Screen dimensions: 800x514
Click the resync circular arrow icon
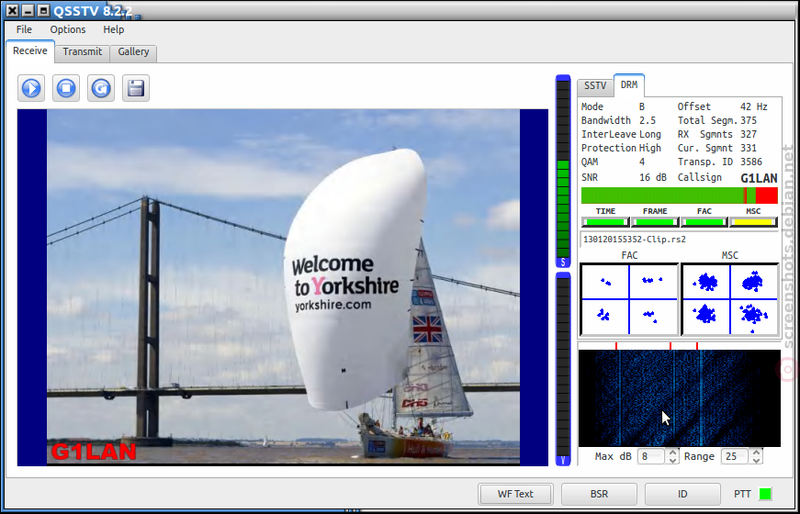[x=101, y=88]
